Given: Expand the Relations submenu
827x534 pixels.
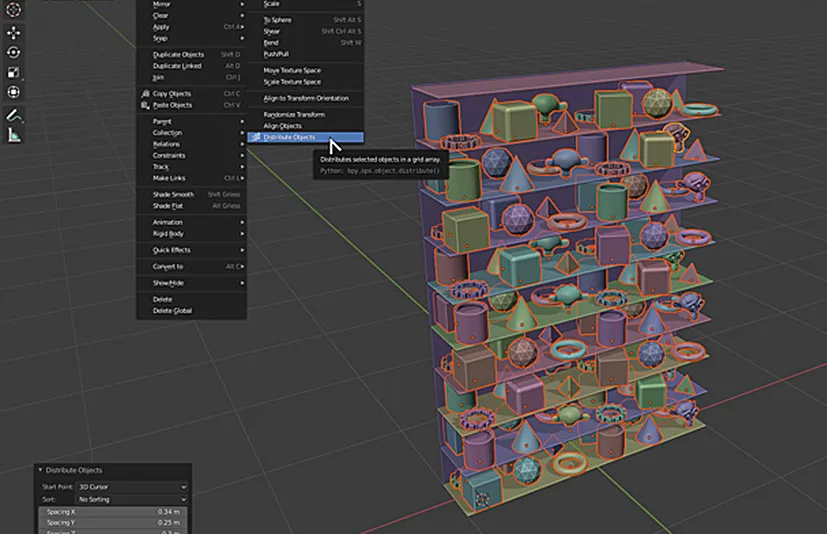Looking at the screenshot, I should pyautogui.click(x=191, y=144).
